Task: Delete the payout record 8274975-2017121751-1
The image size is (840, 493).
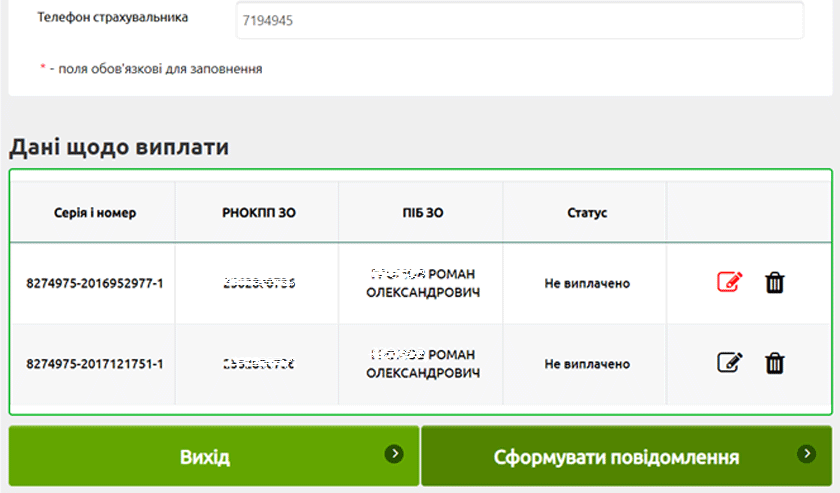Action: (x=774, y=363)
